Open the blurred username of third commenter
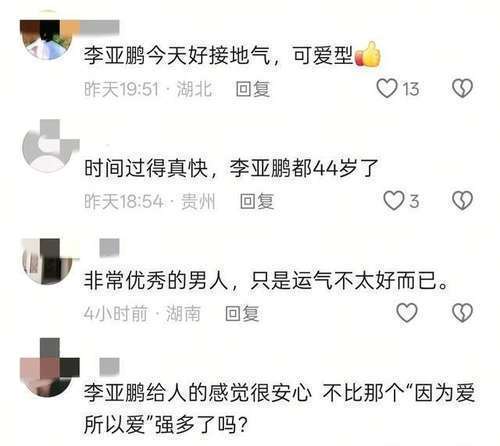 109,248
